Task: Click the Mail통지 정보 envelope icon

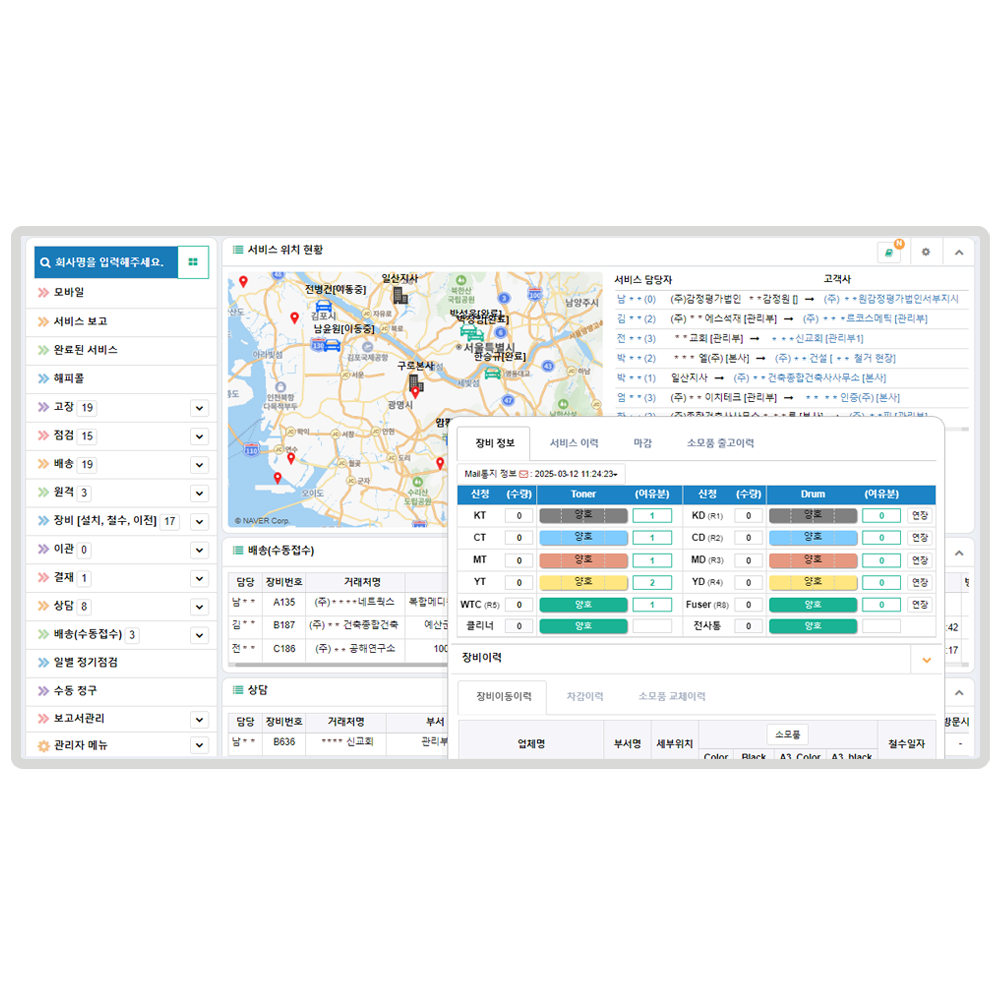Action: [x=523, y=474]
